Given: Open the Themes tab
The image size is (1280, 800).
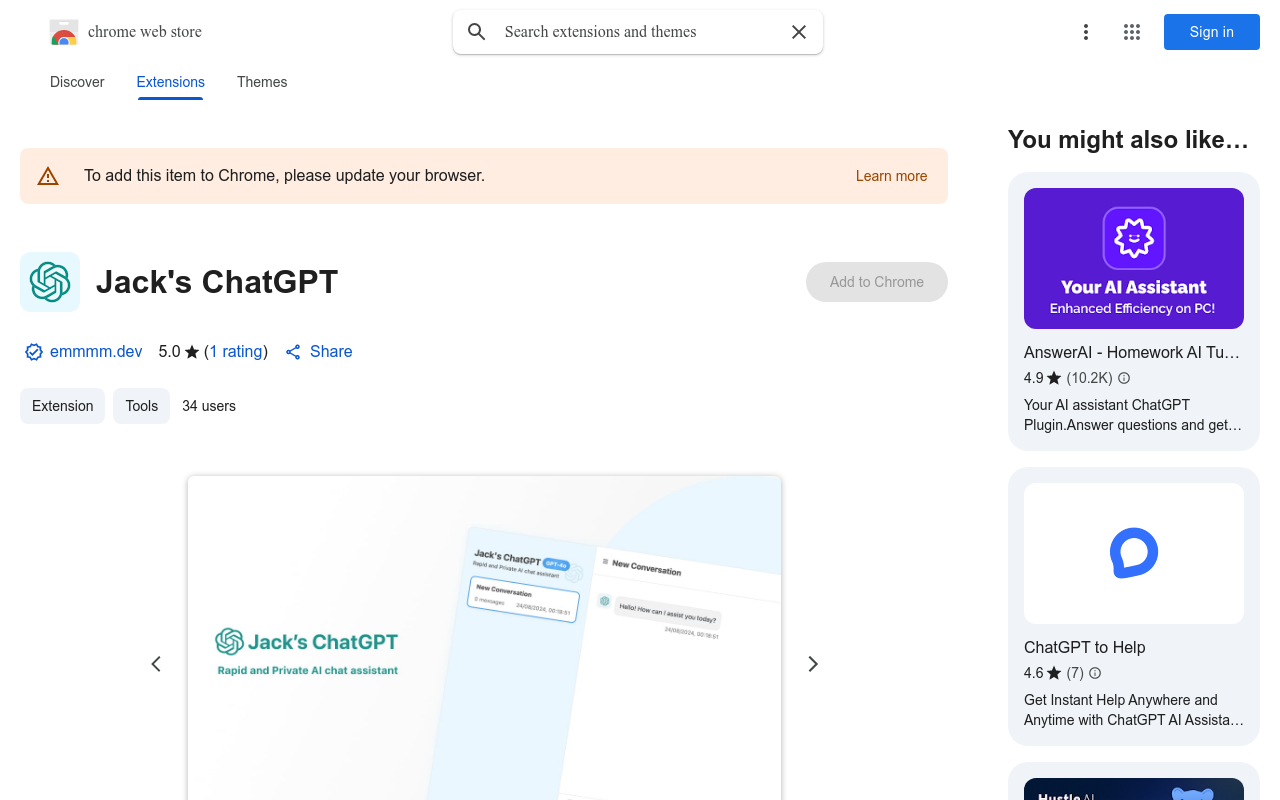Looking at the screenshot, I should pos(262,82).
